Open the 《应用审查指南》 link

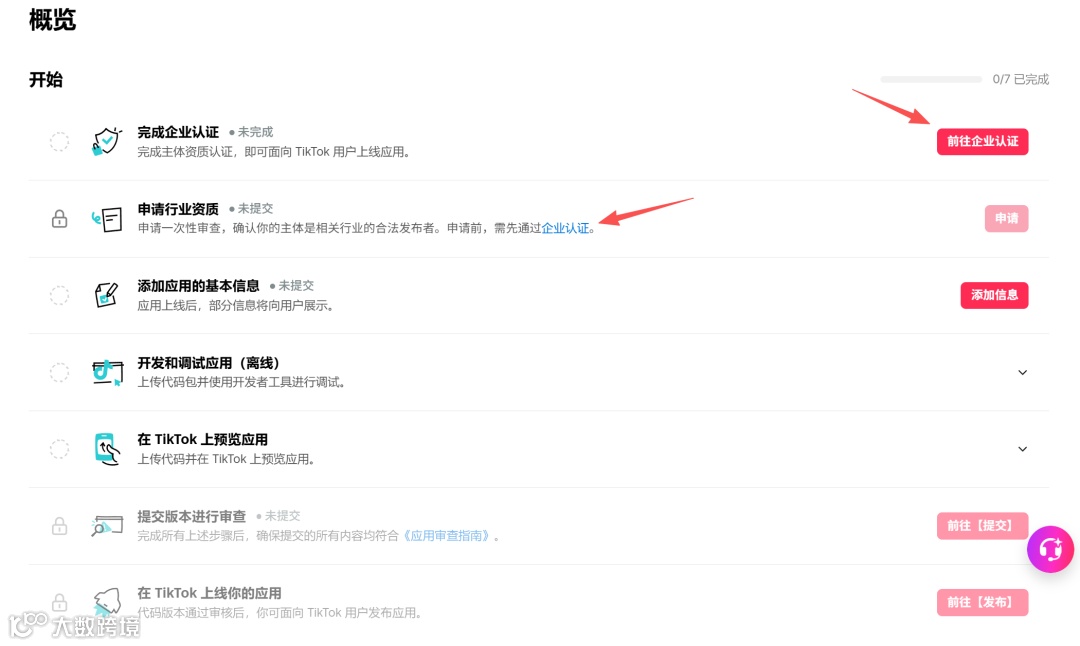coord(446,536)
